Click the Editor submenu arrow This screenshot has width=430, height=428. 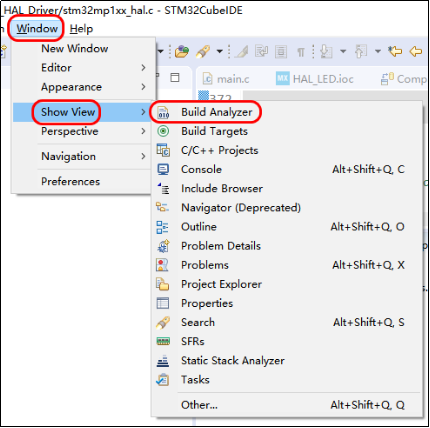coord(143,68)
